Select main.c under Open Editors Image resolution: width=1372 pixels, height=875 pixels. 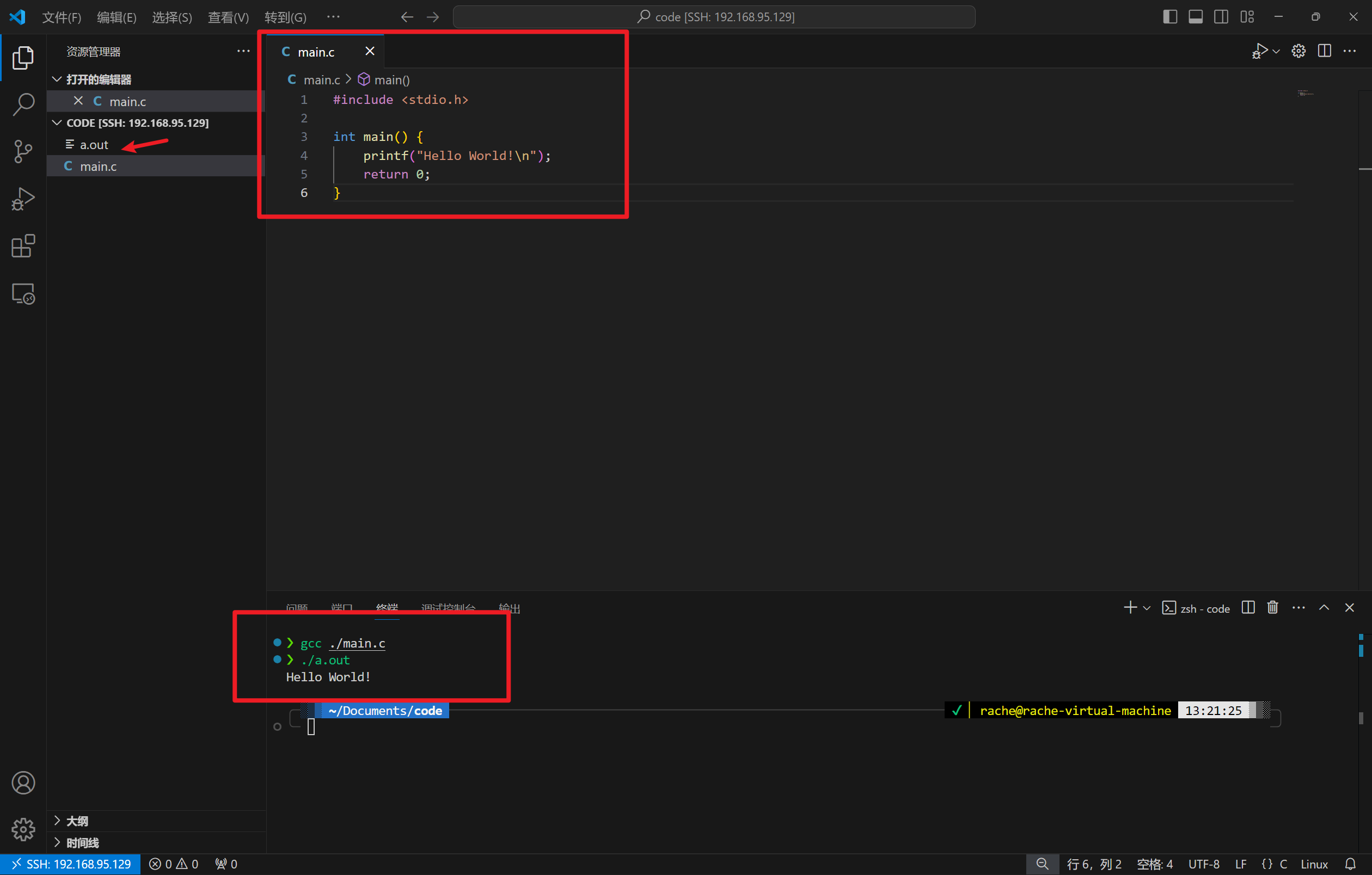(156, 101)
